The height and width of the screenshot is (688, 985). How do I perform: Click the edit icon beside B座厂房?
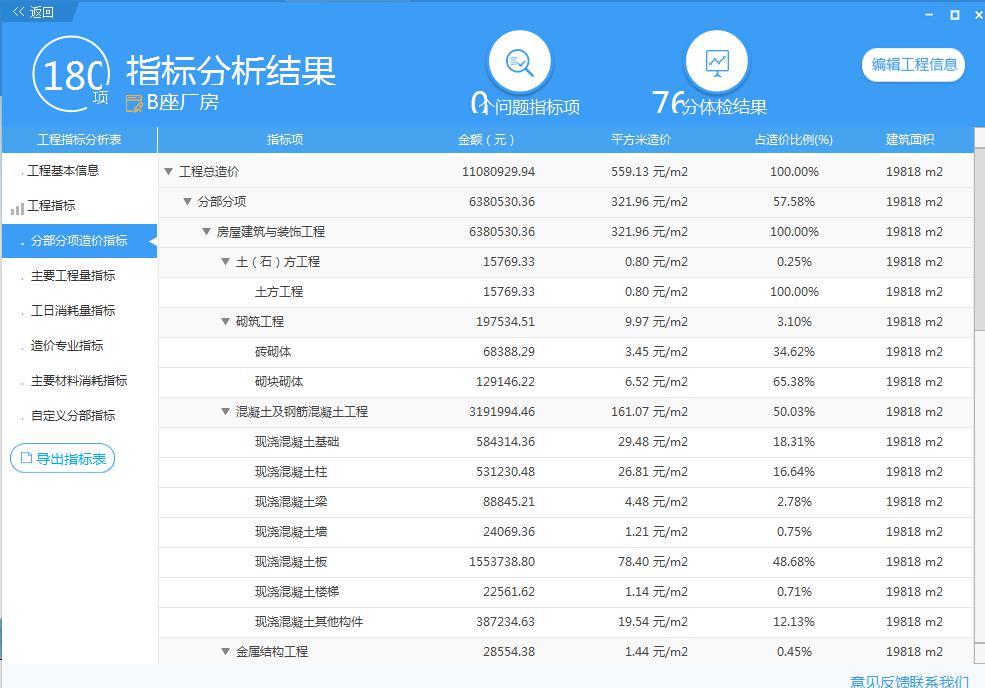point(135,103)
